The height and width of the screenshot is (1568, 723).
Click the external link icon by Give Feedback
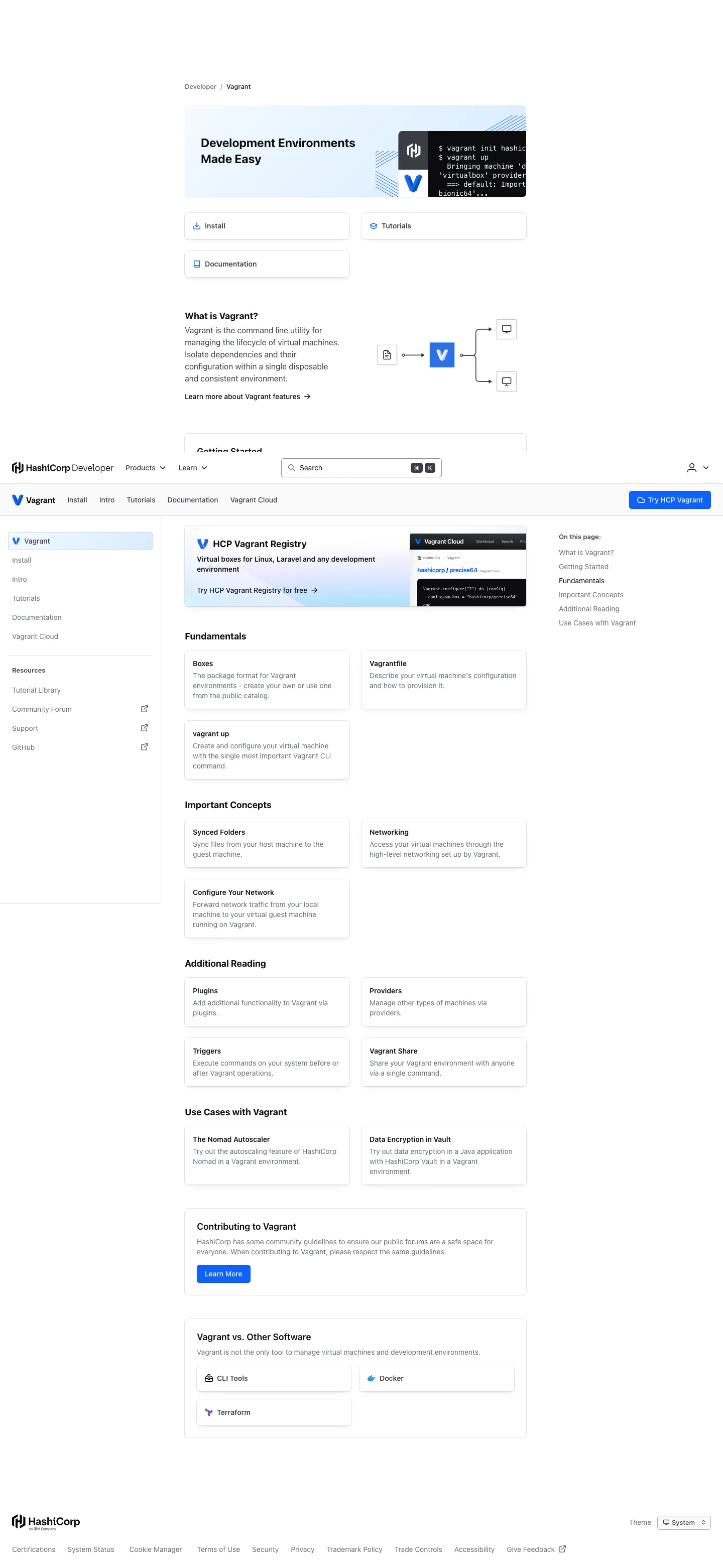pos(562,1548)
